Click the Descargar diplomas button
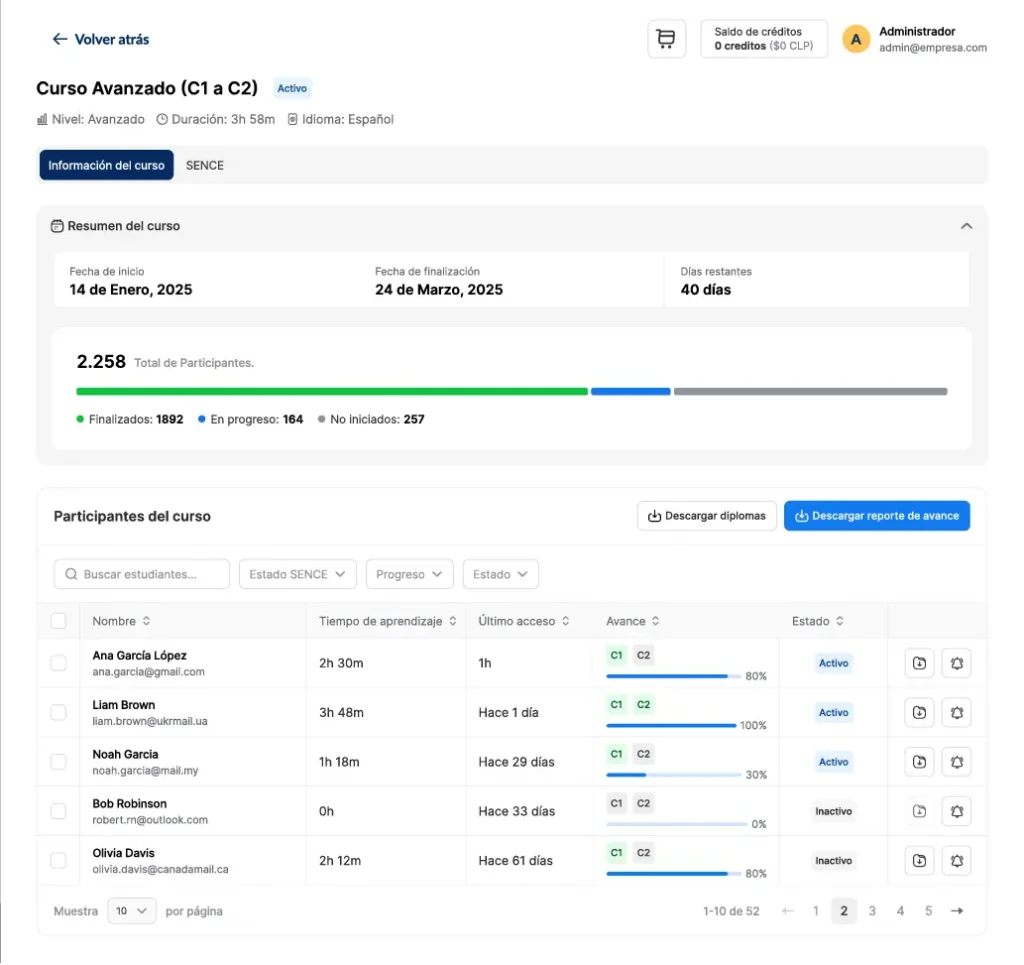This screenshot has width=1024, height=965. click(x=707, y=516)
